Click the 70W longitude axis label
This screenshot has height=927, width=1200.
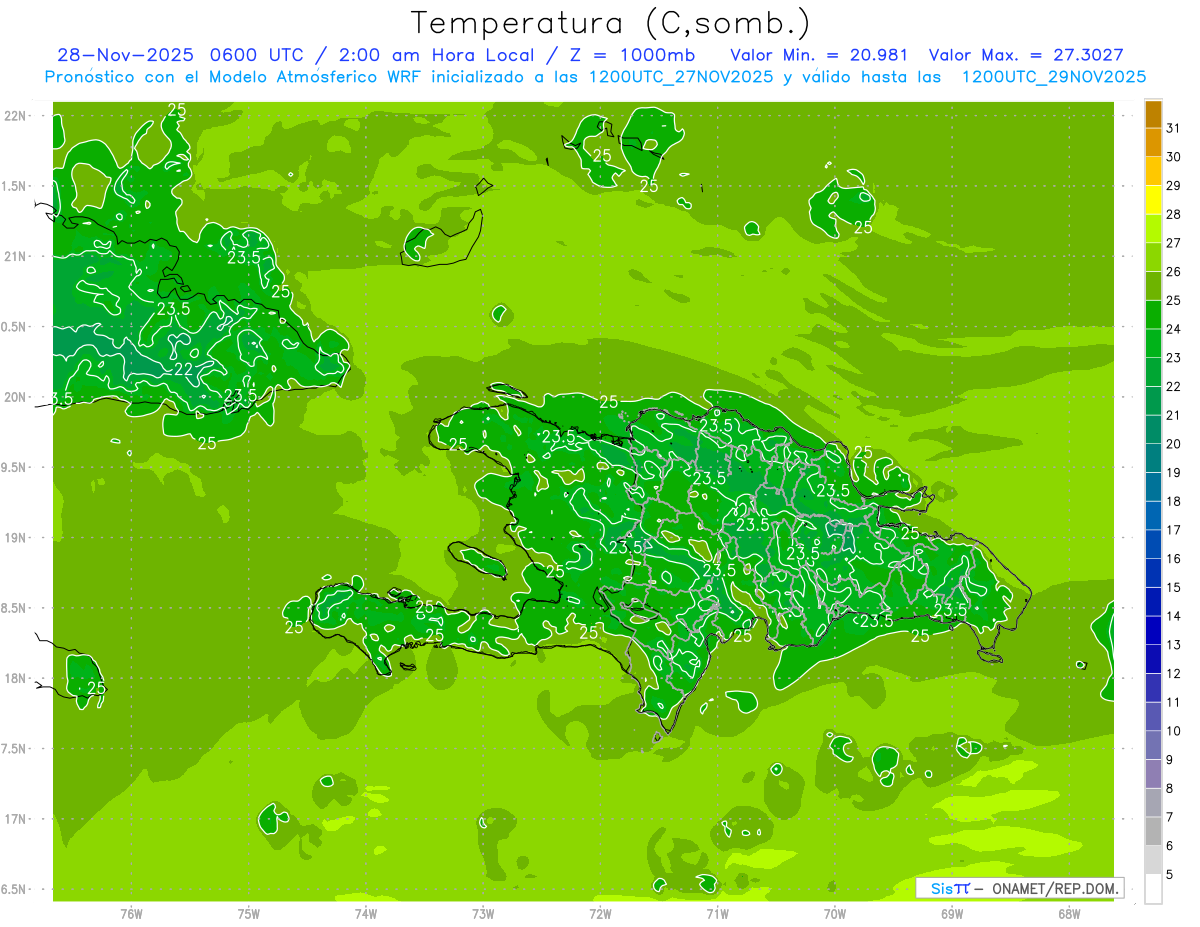(835, 914)
